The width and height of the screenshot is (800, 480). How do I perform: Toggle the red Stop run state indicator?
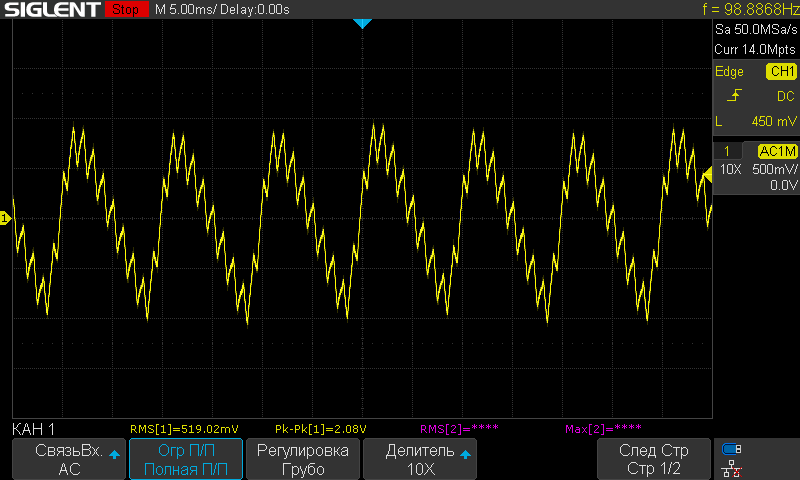(124, 10)
